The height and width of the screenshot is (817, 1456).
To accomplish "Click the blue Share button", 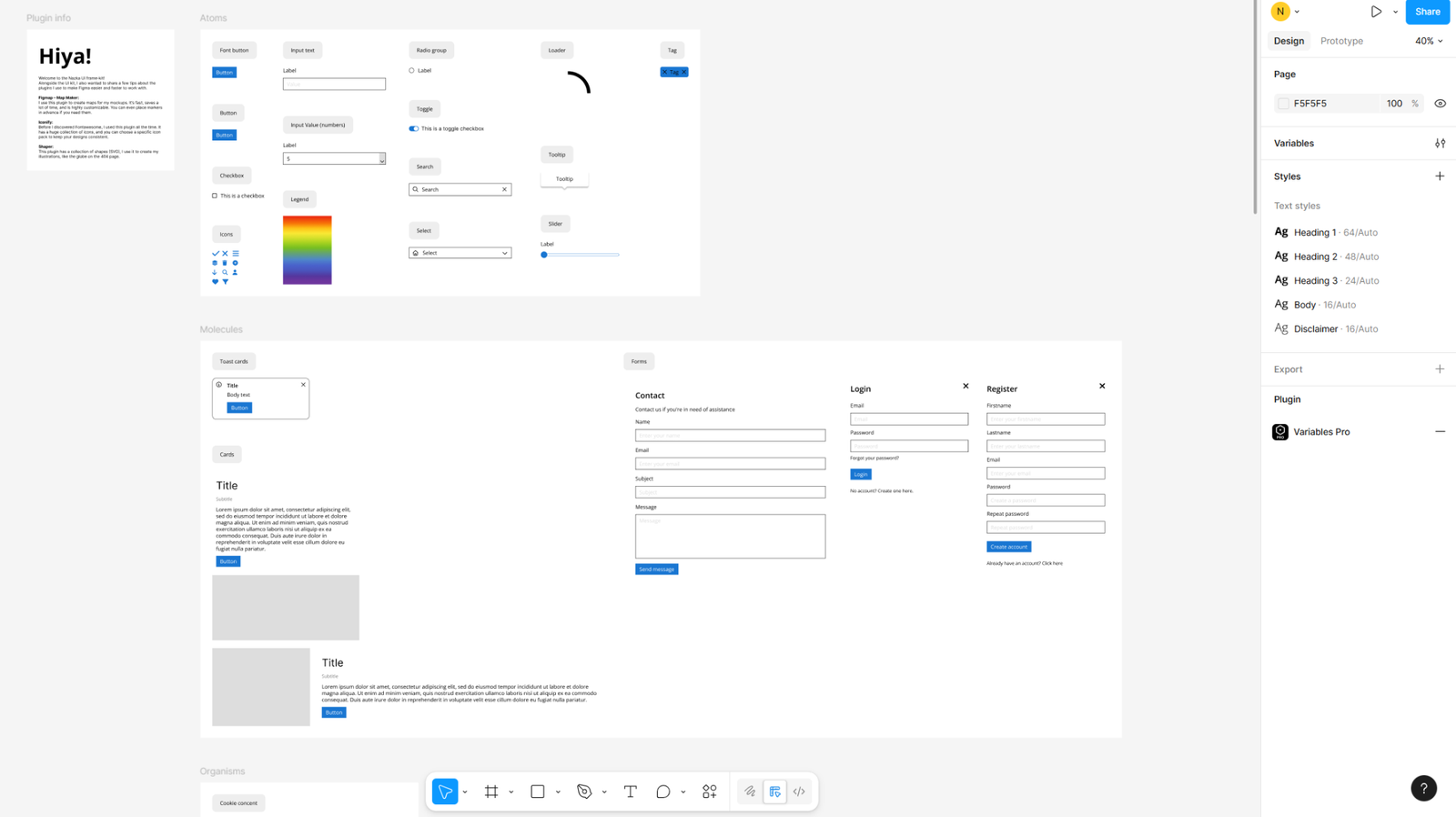I will 1427,12.
